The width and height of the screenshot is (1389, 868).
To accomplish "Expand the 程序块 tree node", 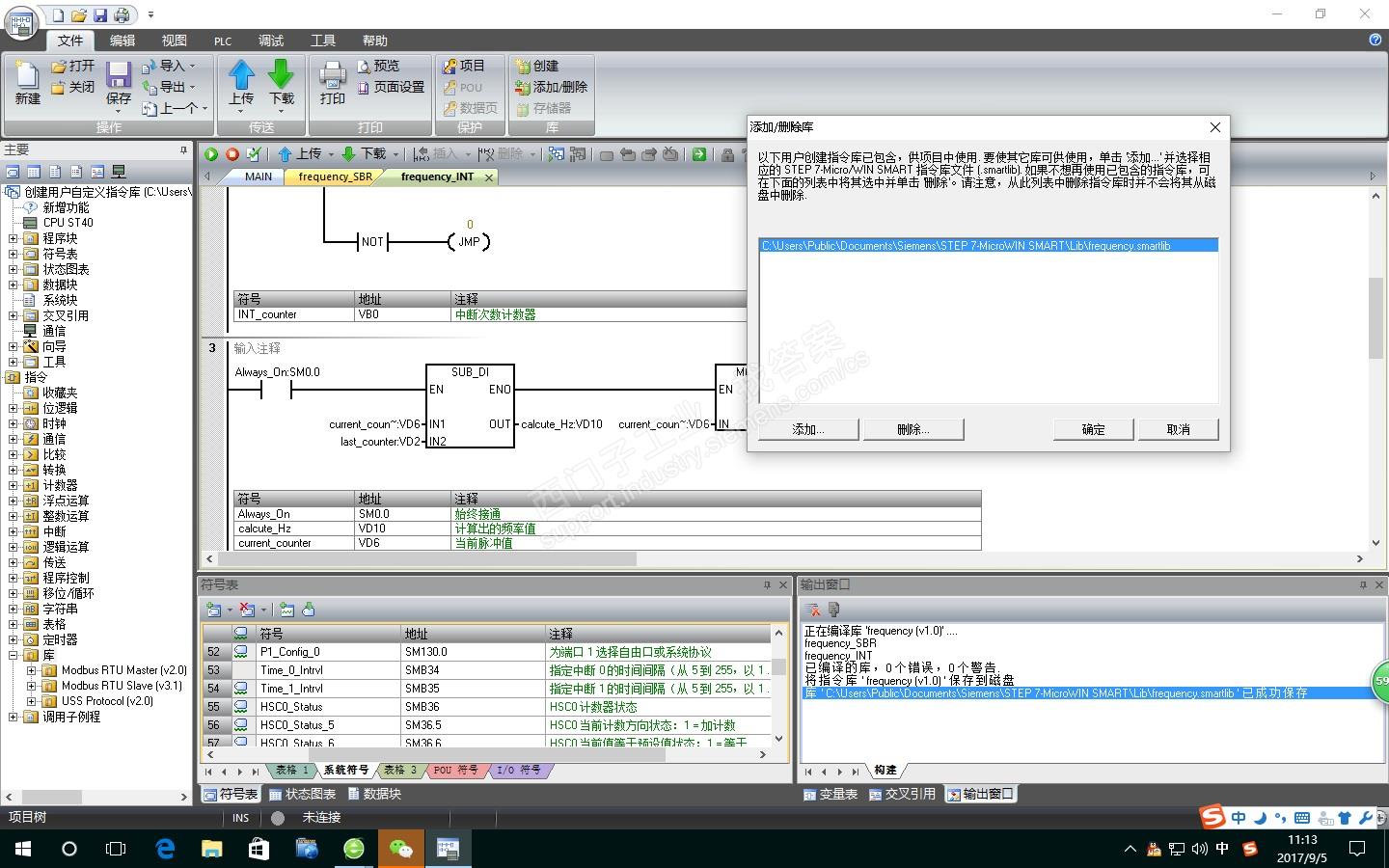I will click(x=14, y=238).
